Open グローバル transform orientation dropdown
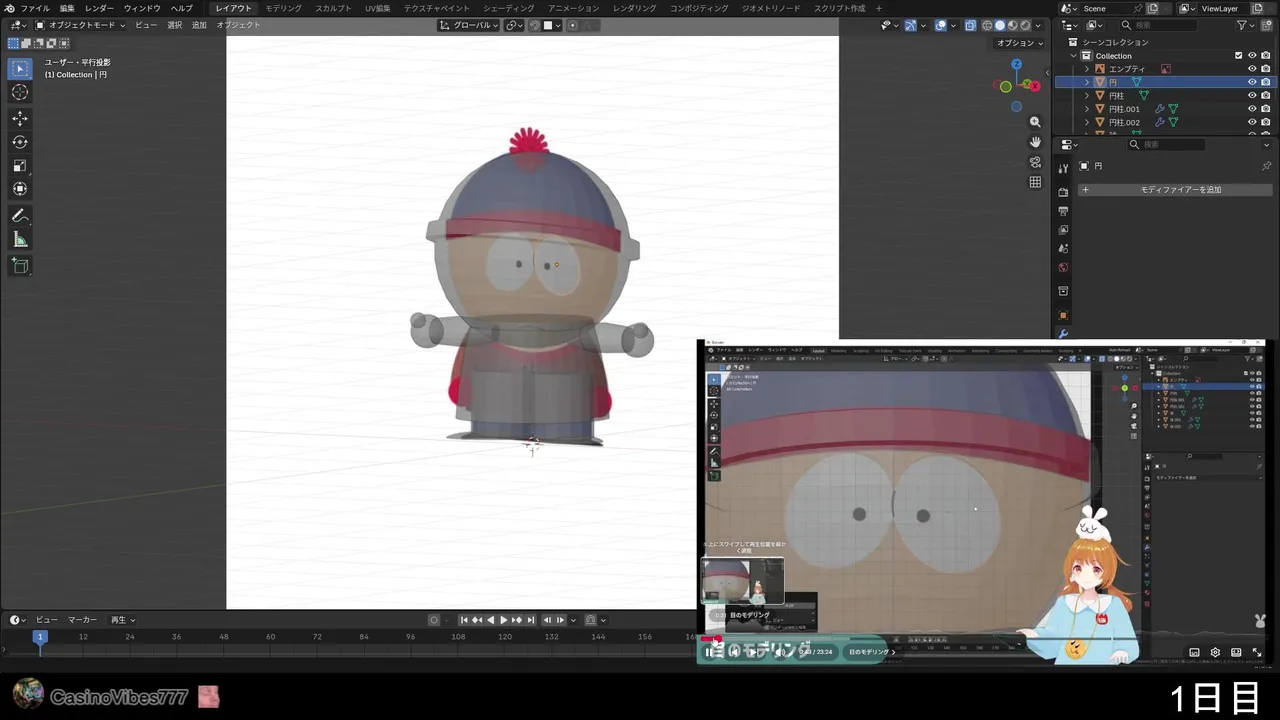 [469, 25]
